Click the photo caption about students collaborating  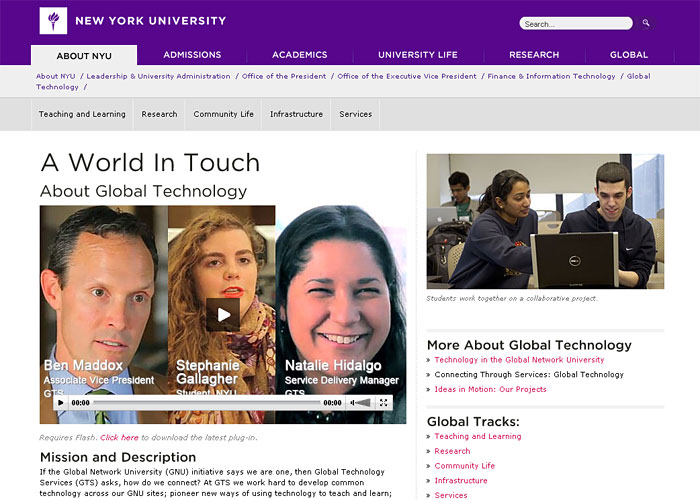click(x=512, y=298)
